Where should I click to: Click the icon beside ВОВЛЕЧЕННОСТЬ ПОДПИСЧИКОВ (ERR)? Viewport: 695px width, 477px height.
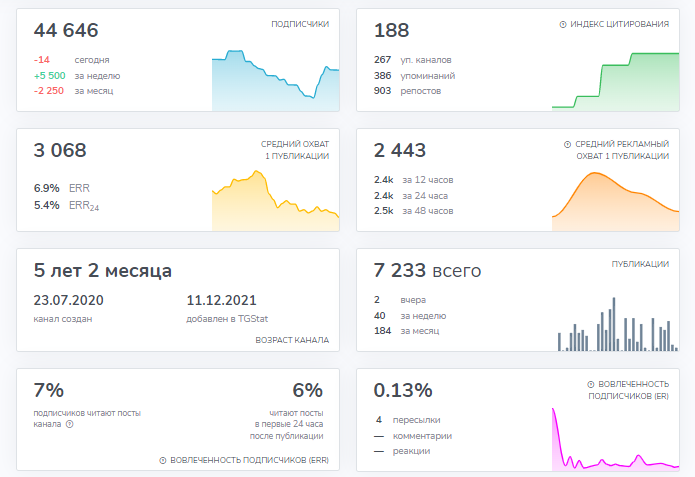pyautogui.click(x=162, y=461)
